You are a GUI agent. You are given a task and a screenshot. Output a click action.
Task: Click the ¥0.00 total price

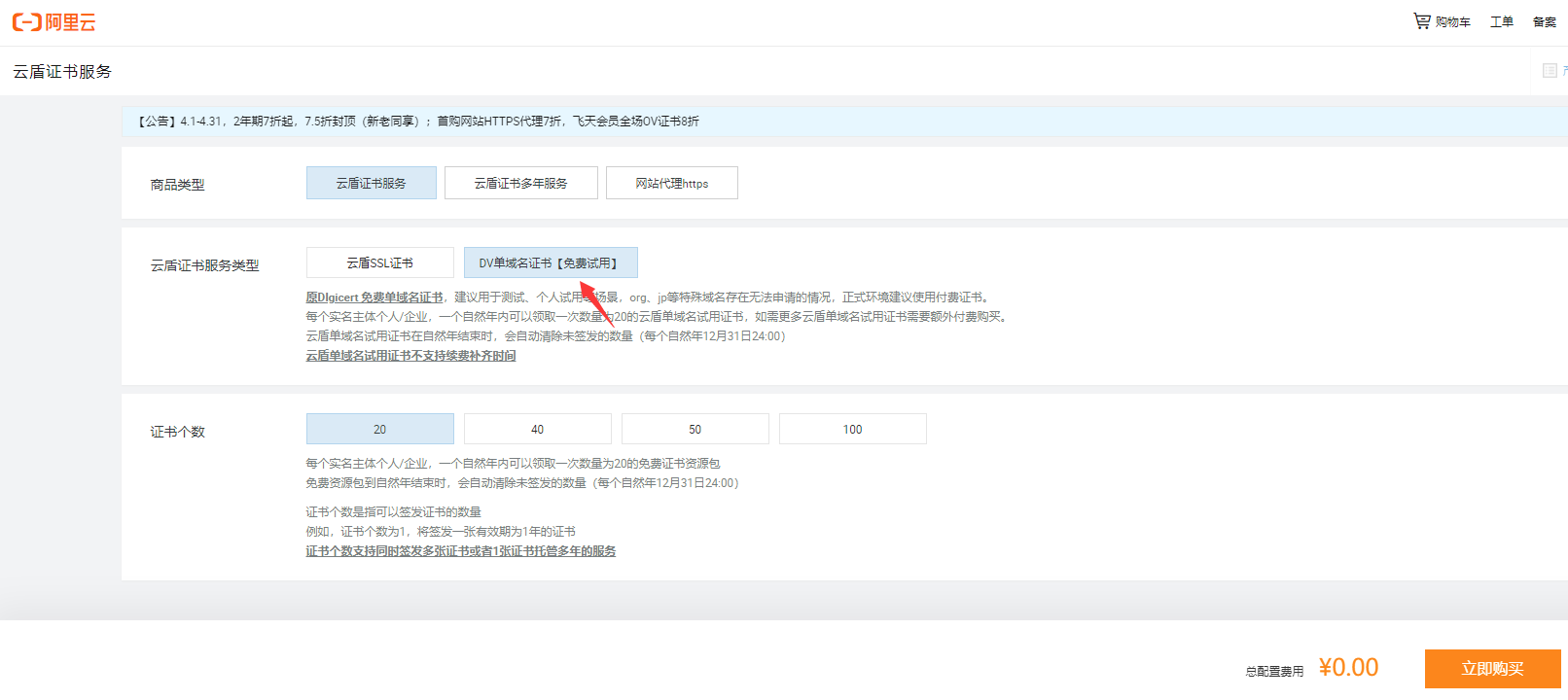coord(1348,668)
